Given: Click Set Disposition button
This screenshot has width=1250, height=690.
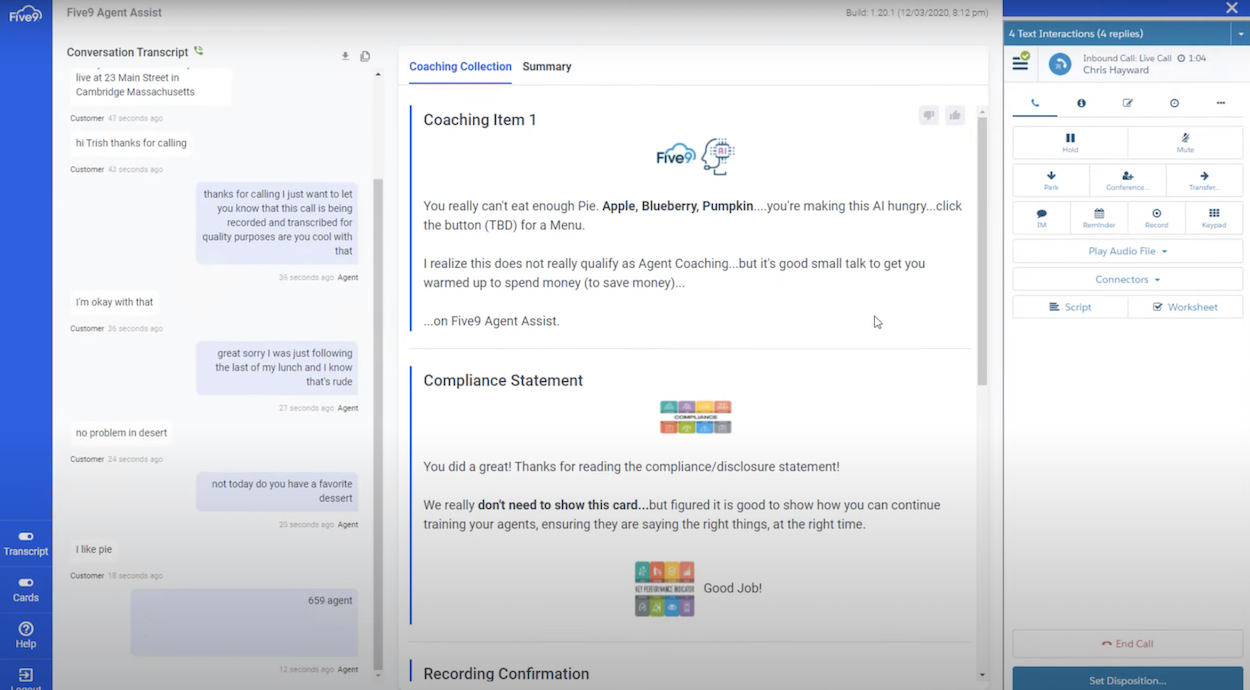Looking at the screenshot, I should point(1128,679).
